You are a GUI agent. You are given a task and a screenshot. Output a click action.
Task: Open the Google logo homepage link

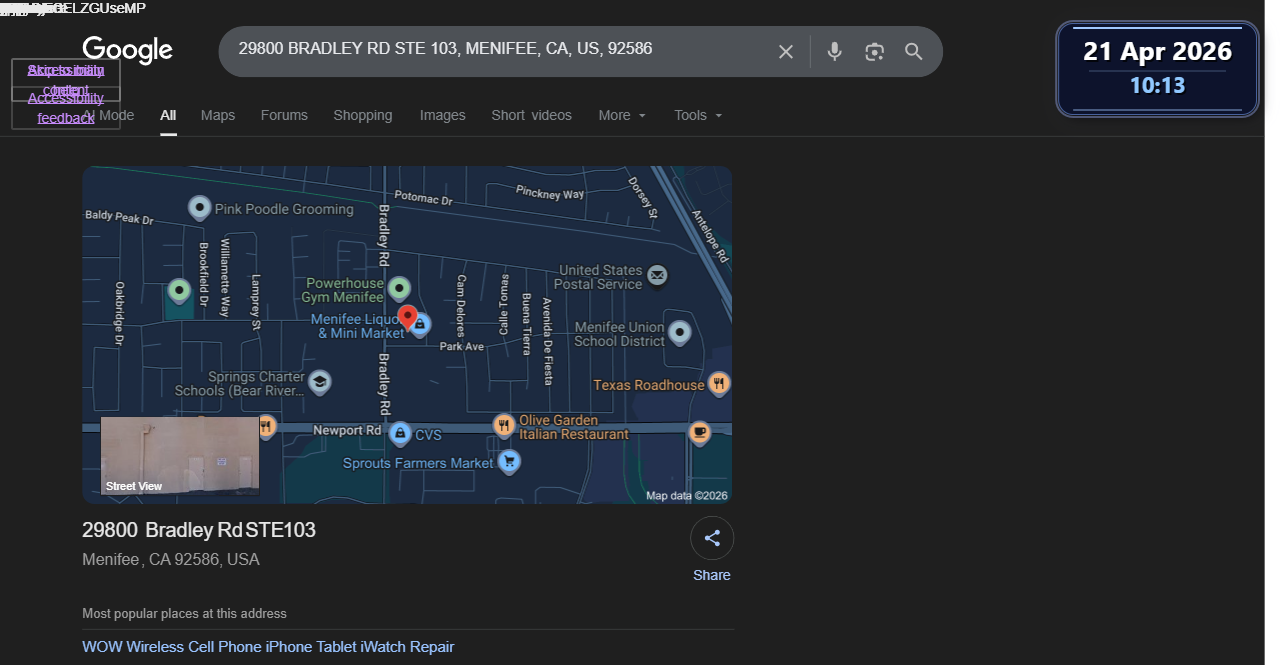pyautogui.click(x=127, y=50)
